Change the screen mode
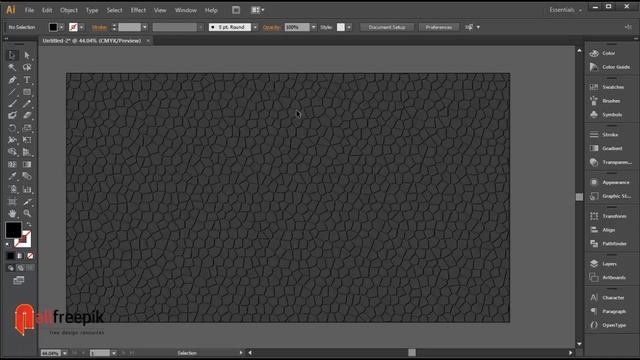 [19, 280]
